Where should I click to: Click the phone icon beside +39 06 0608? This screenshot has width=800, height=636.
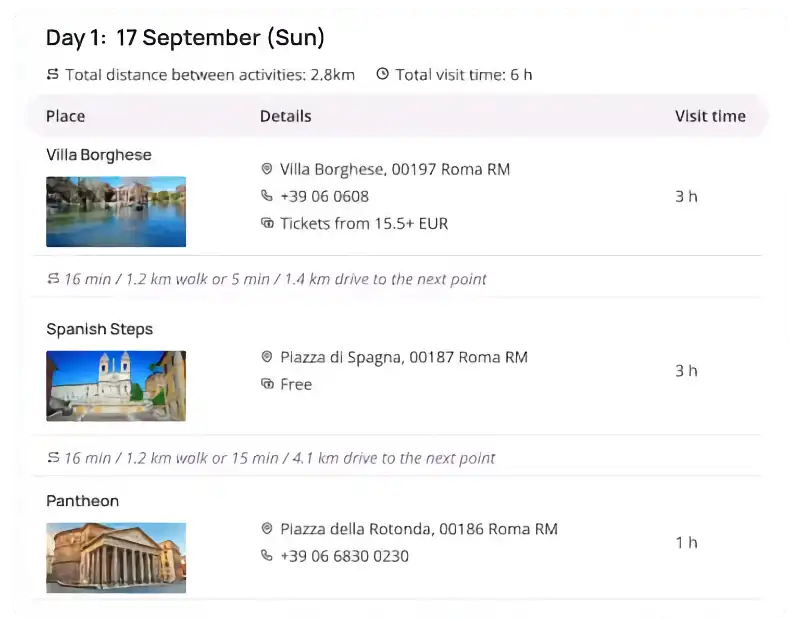tap(267, 196)
